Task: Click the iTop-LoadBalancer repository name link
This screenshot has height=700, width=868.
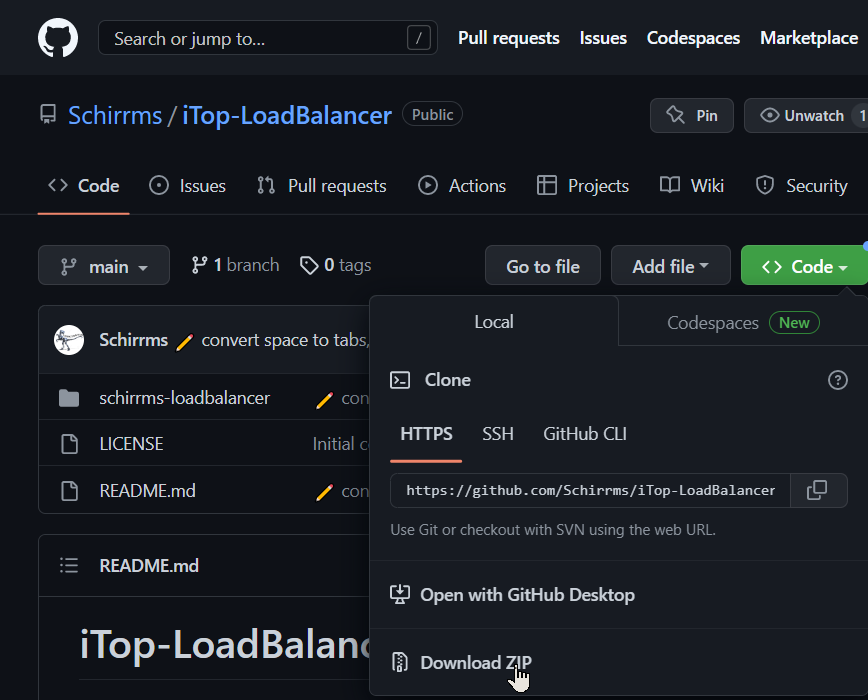Action: pyautogui.click(x=287, y=116)
